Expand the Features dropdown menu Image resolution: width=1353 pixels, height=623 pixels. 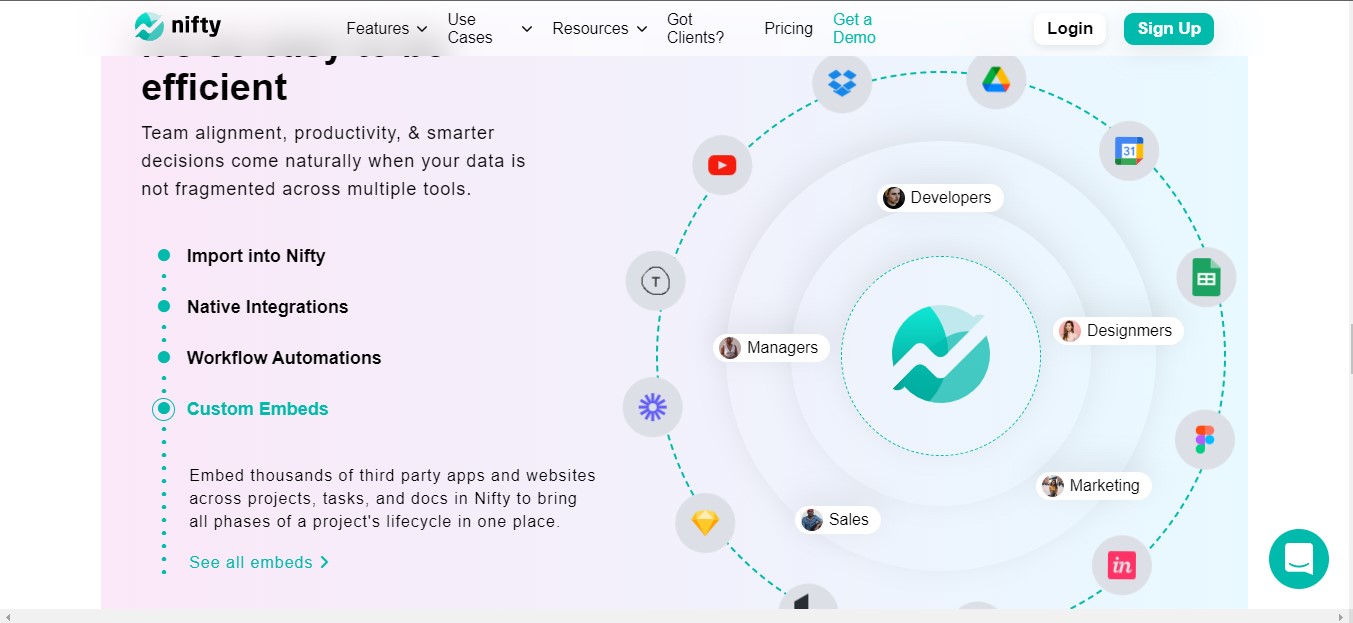(x=387, y=29)
